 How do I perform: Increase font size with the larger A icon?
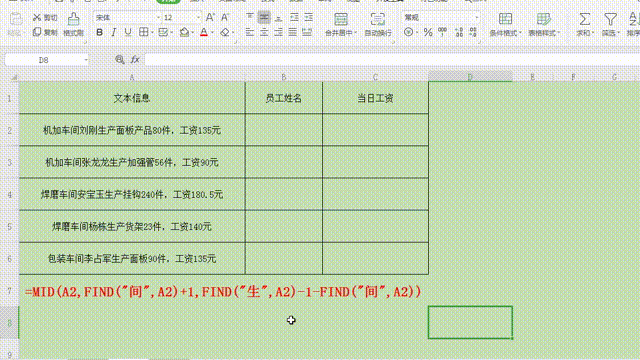click(210, 17)
